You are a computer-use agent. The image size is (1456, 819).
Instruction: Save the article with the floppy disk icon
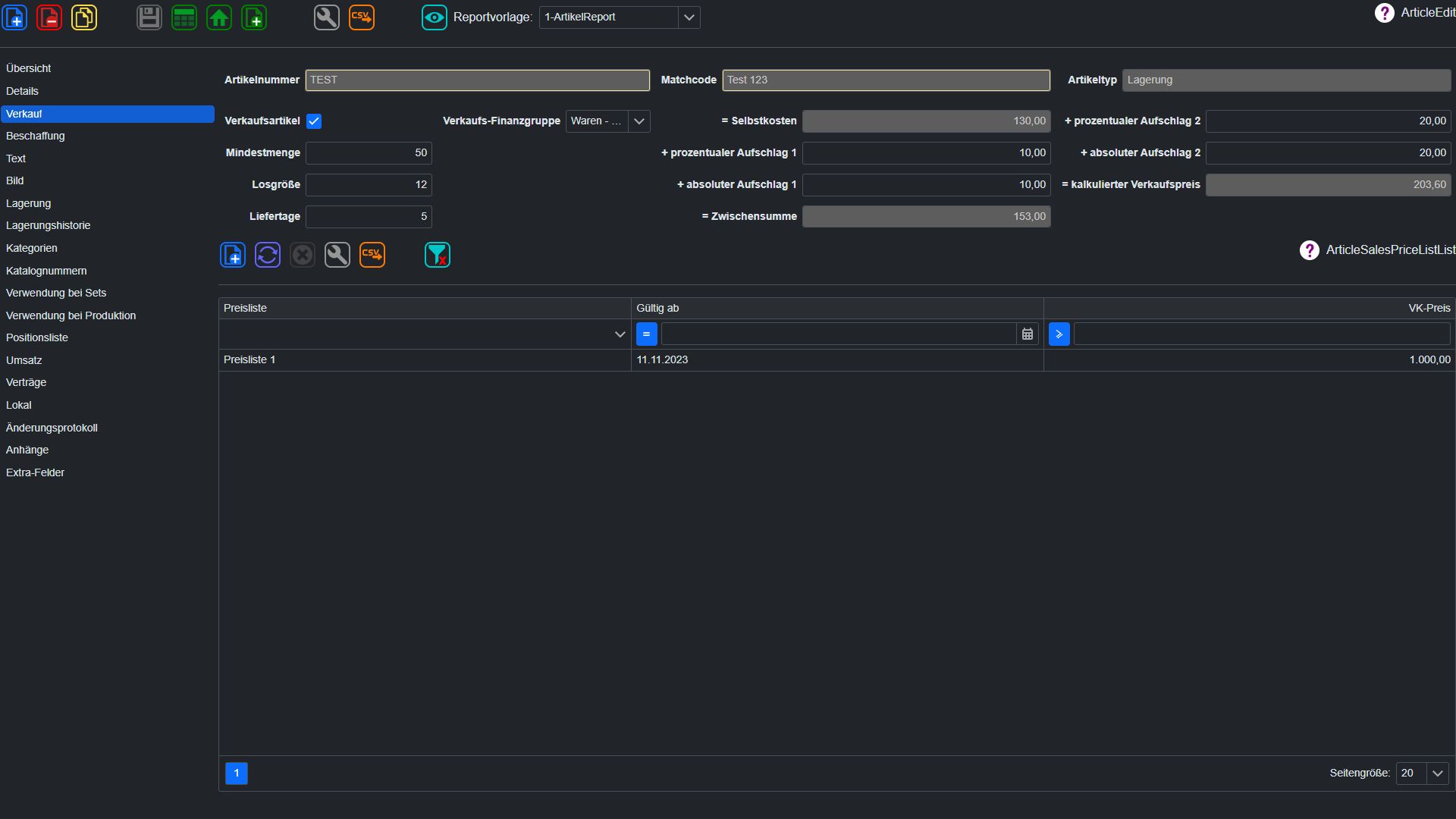tap(149, 17)
